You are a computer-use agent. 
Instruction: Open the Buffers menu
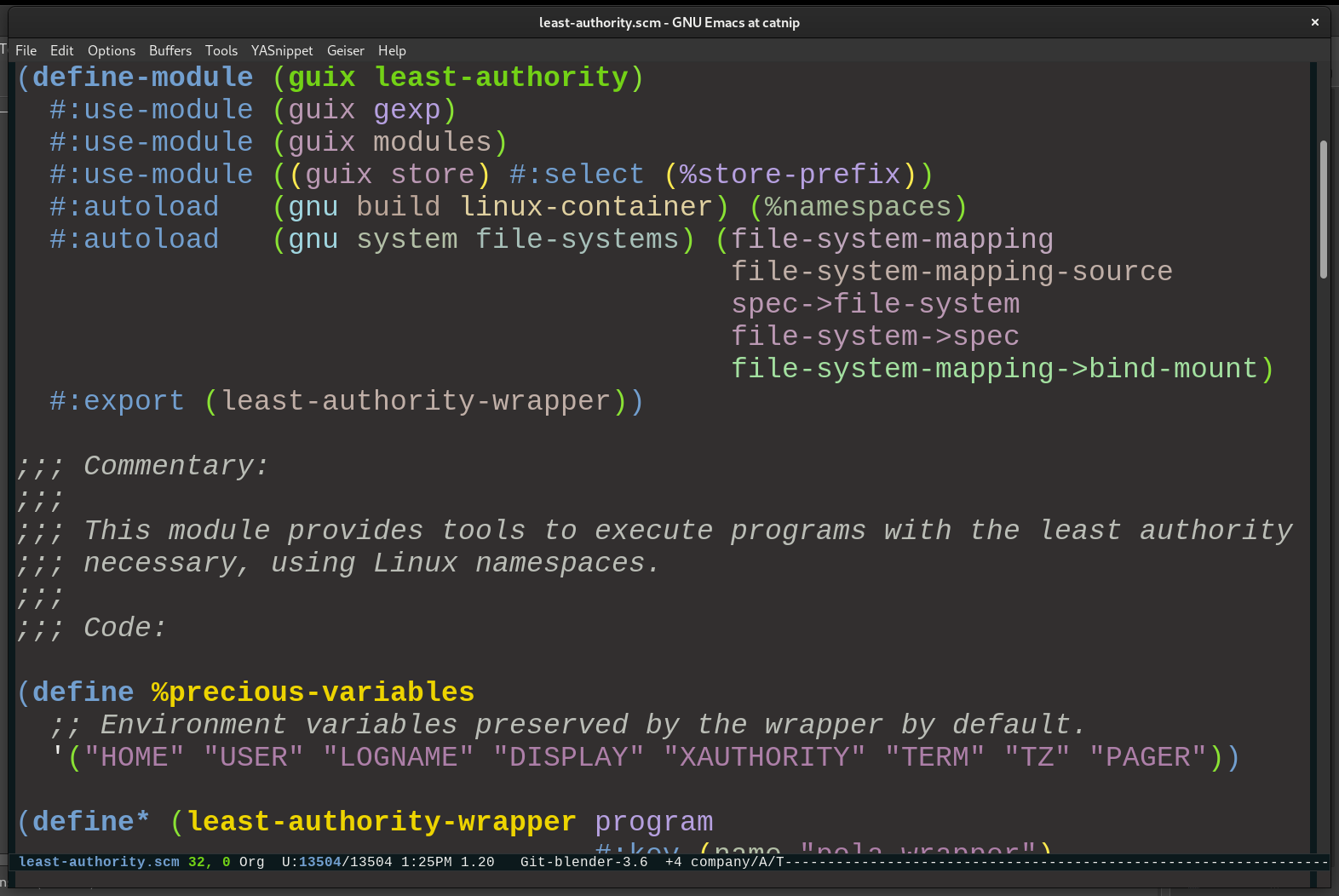click(x=170, y=50)
